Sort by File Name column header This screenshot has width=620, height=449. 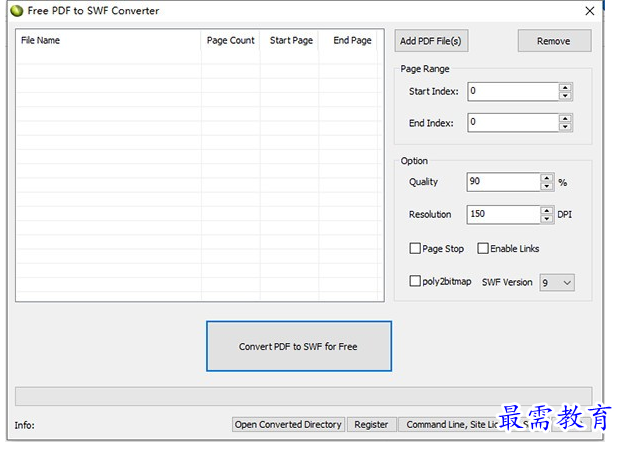click(108, 40)
